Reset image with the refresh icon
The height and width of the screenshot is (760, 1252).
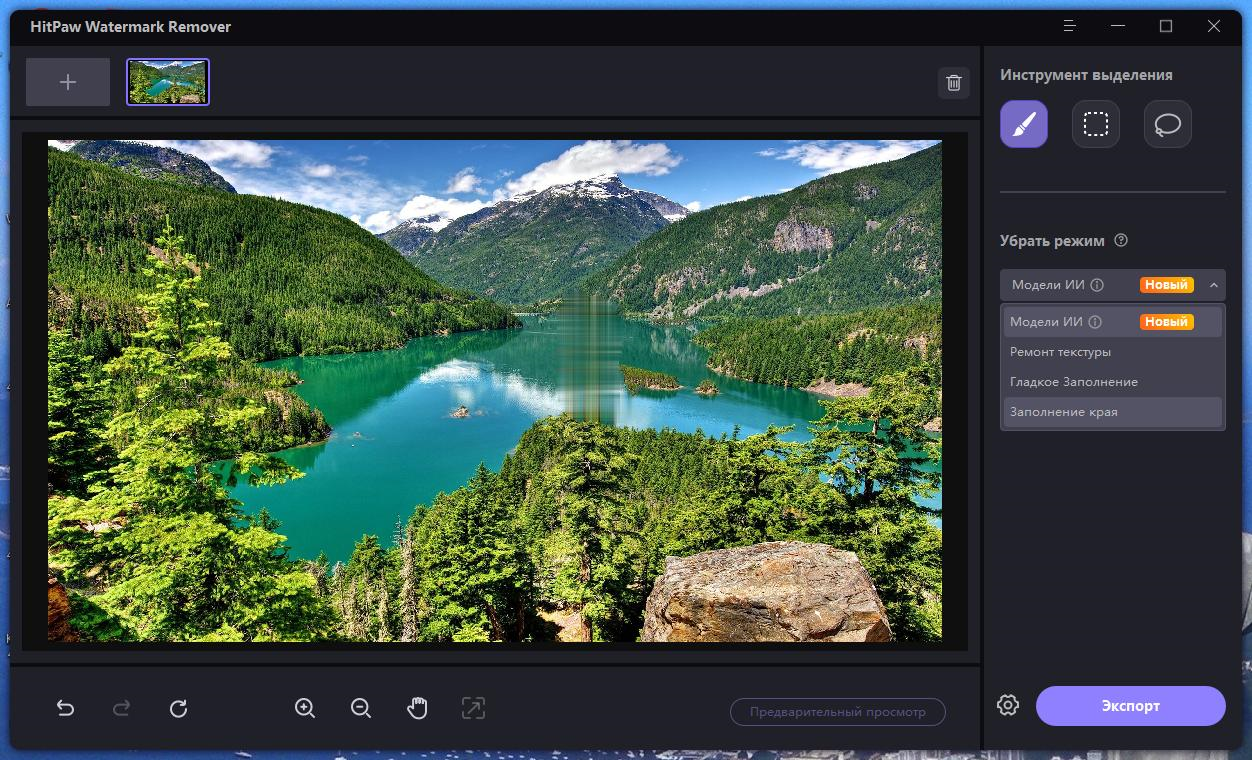point(178,709)
